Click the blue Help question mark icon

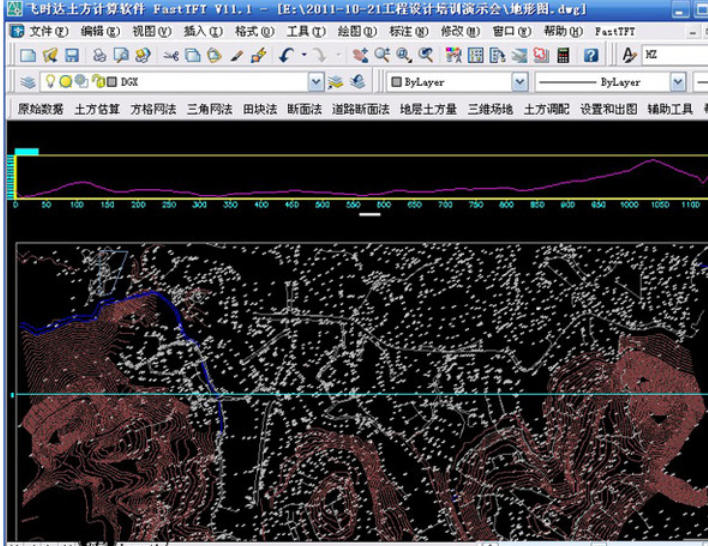[x=591, y=56]
